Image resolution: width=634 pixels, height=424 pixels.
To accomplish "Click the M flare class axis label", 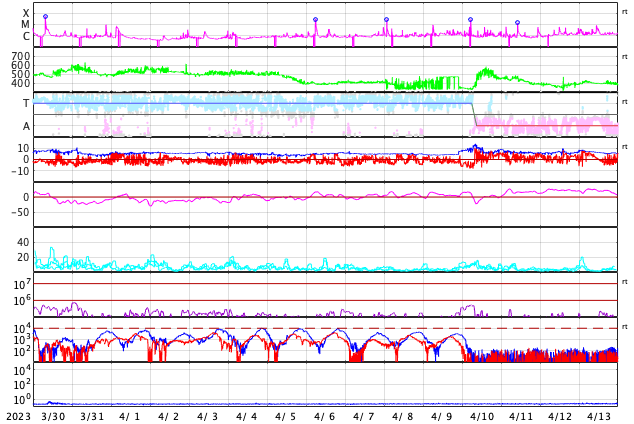I will click(x=25, y=25).
